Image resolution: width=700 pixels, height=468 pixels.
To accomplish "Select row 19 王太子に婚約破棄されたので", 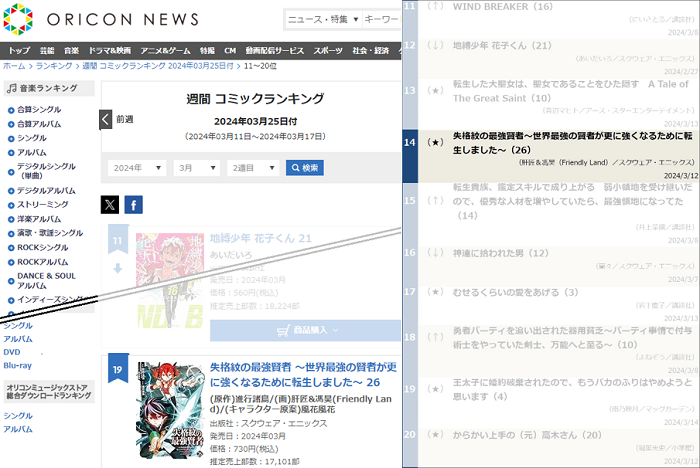I will coord(551,403).
